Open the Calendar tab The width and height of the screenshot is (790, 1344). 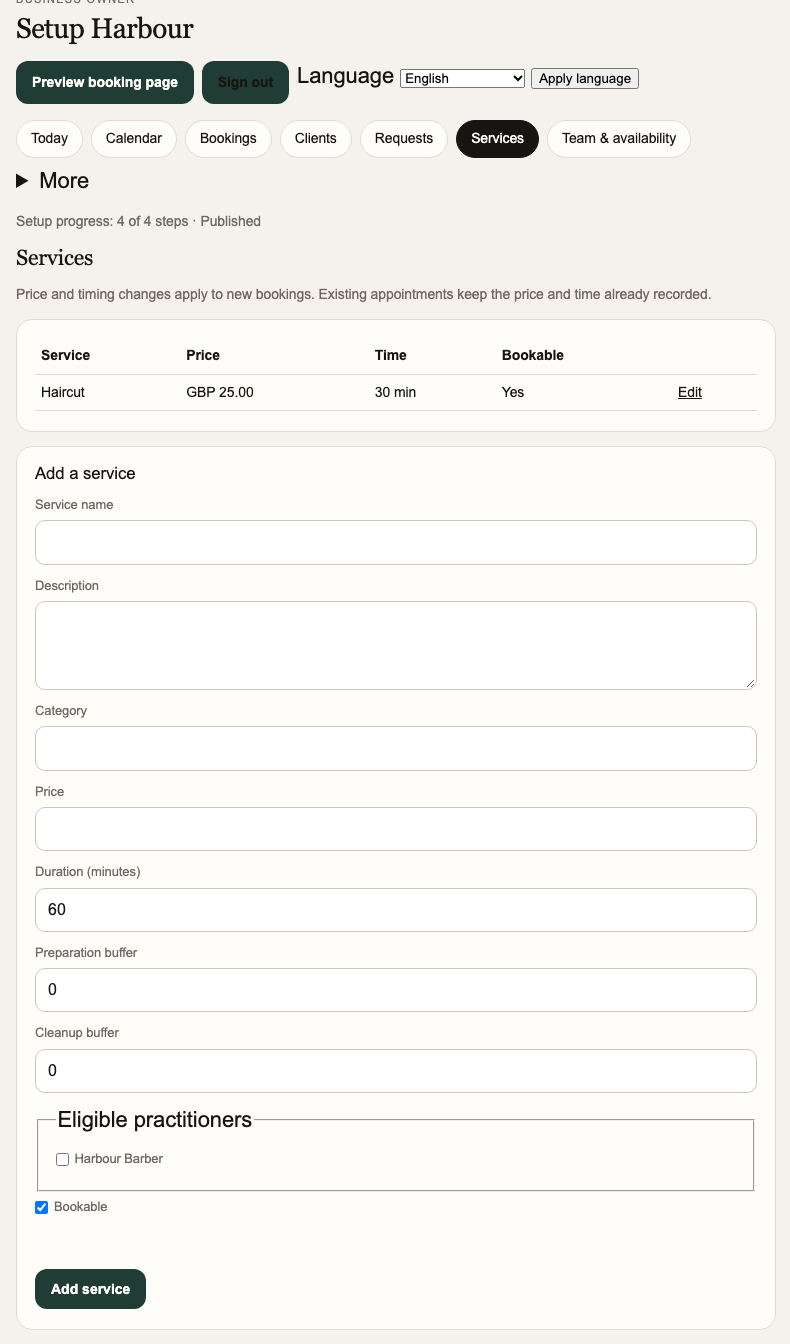[134, 138]
